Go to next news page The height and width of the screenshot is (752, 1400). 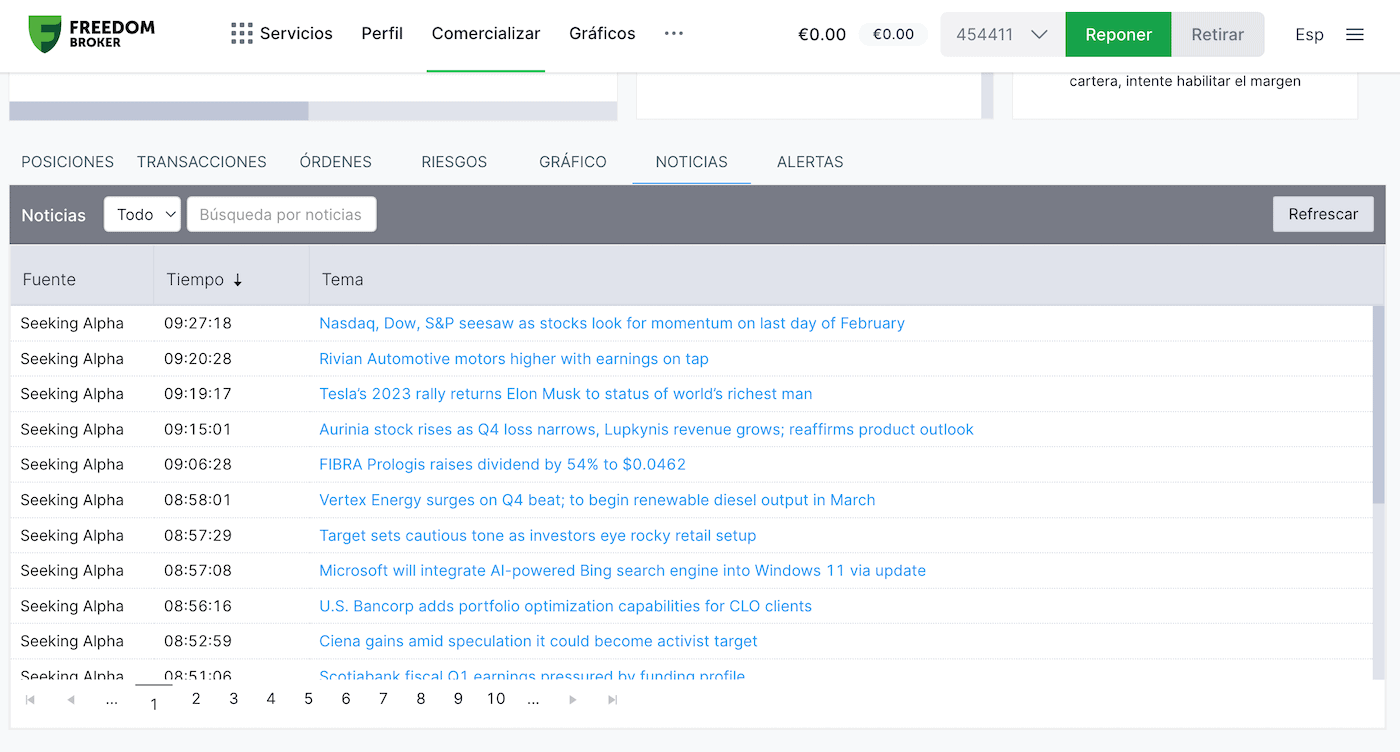(573, 700)
